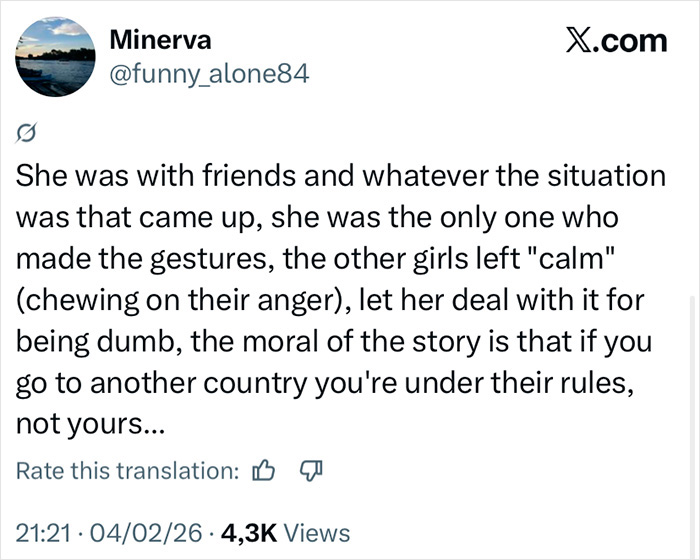Click the thumbs-up translation rating icon
Viewport: 700px width, 560px height.
tap(266, 471)
